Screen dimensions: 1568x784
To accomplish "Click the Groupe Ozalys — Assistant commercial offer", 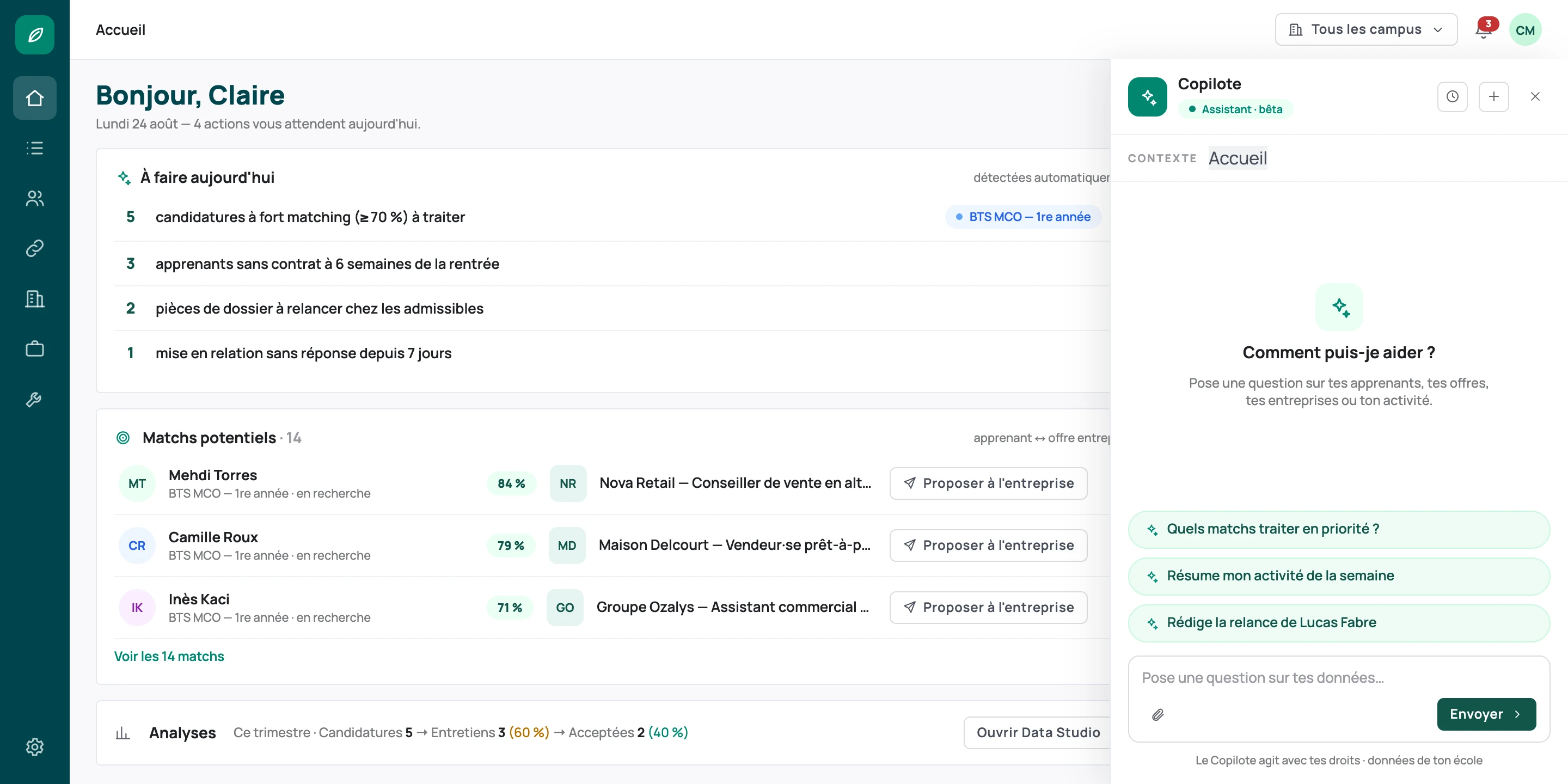I will [x=733, y=608].
